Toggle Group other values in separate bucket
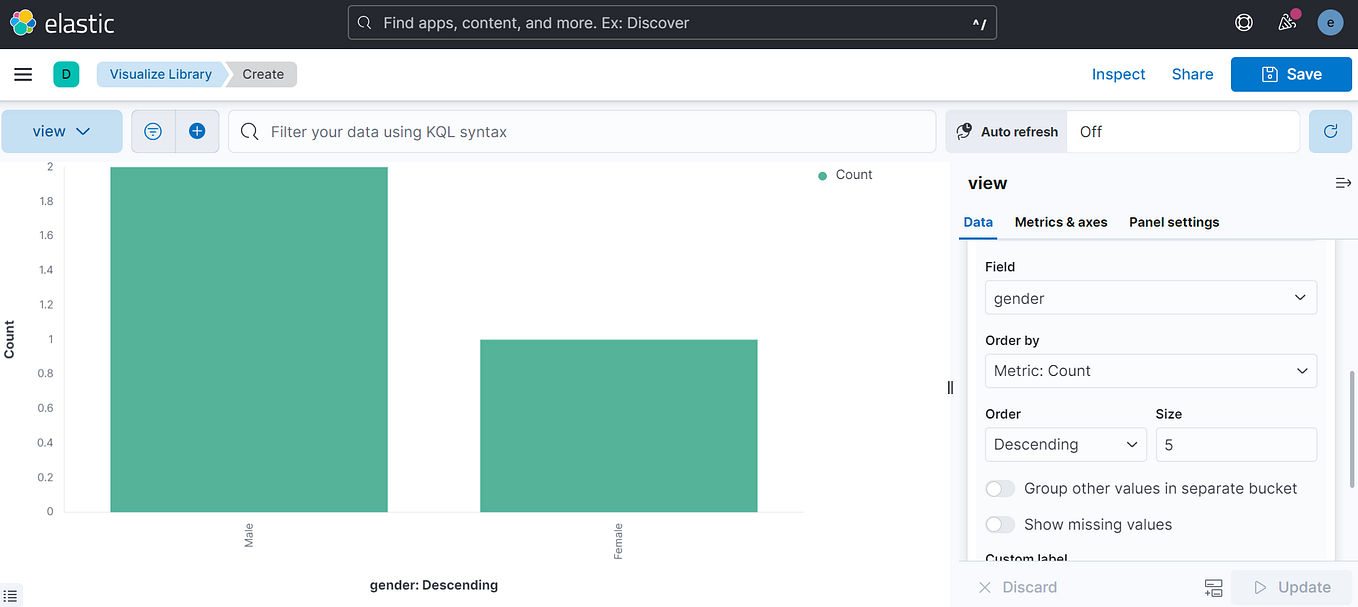This screenshot has width=1358, height=607. [999, 488]
